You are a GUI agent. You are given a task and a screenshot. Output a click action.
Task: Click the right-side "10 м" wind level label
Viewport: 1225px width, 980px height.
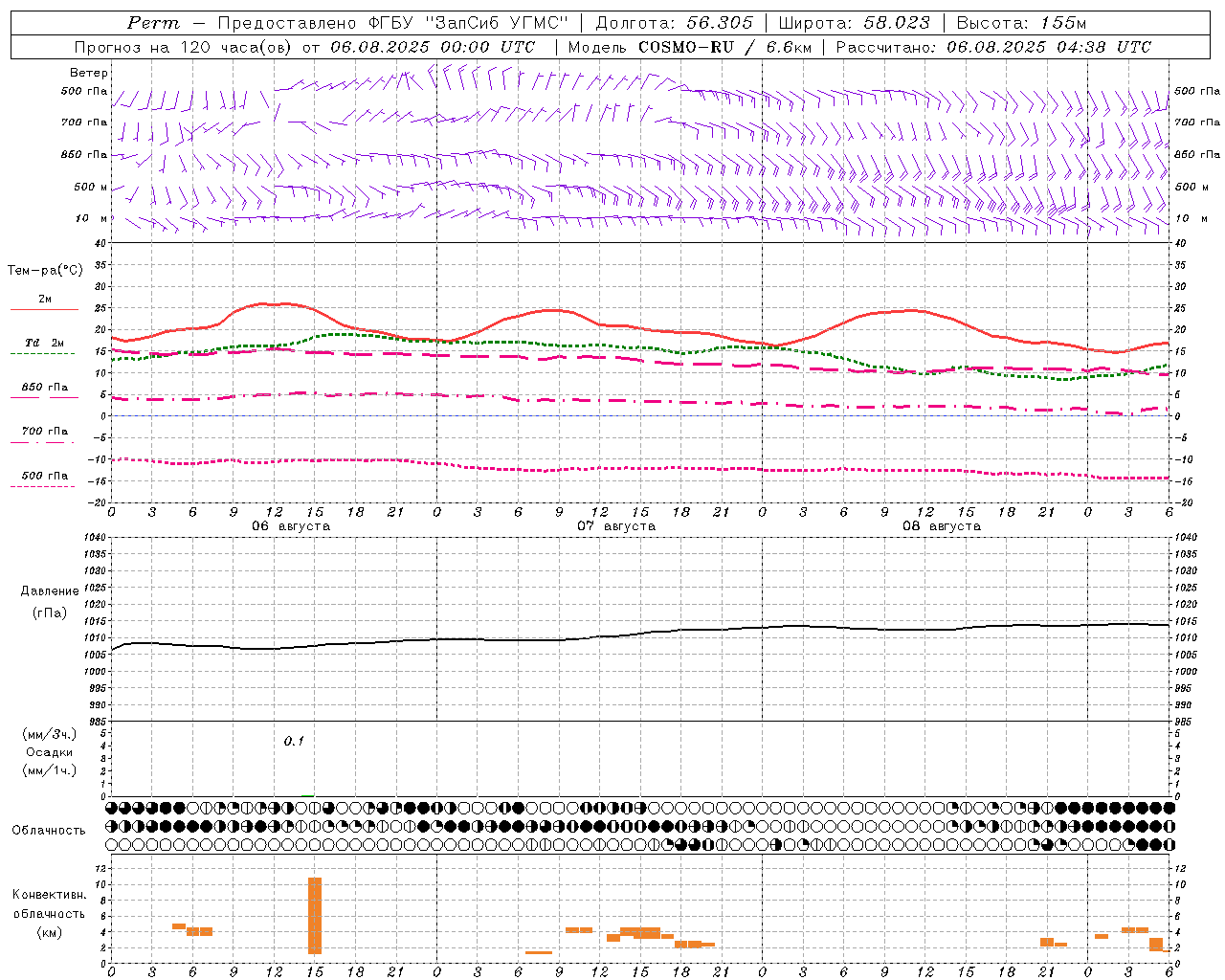click(x=1191, y=218)
